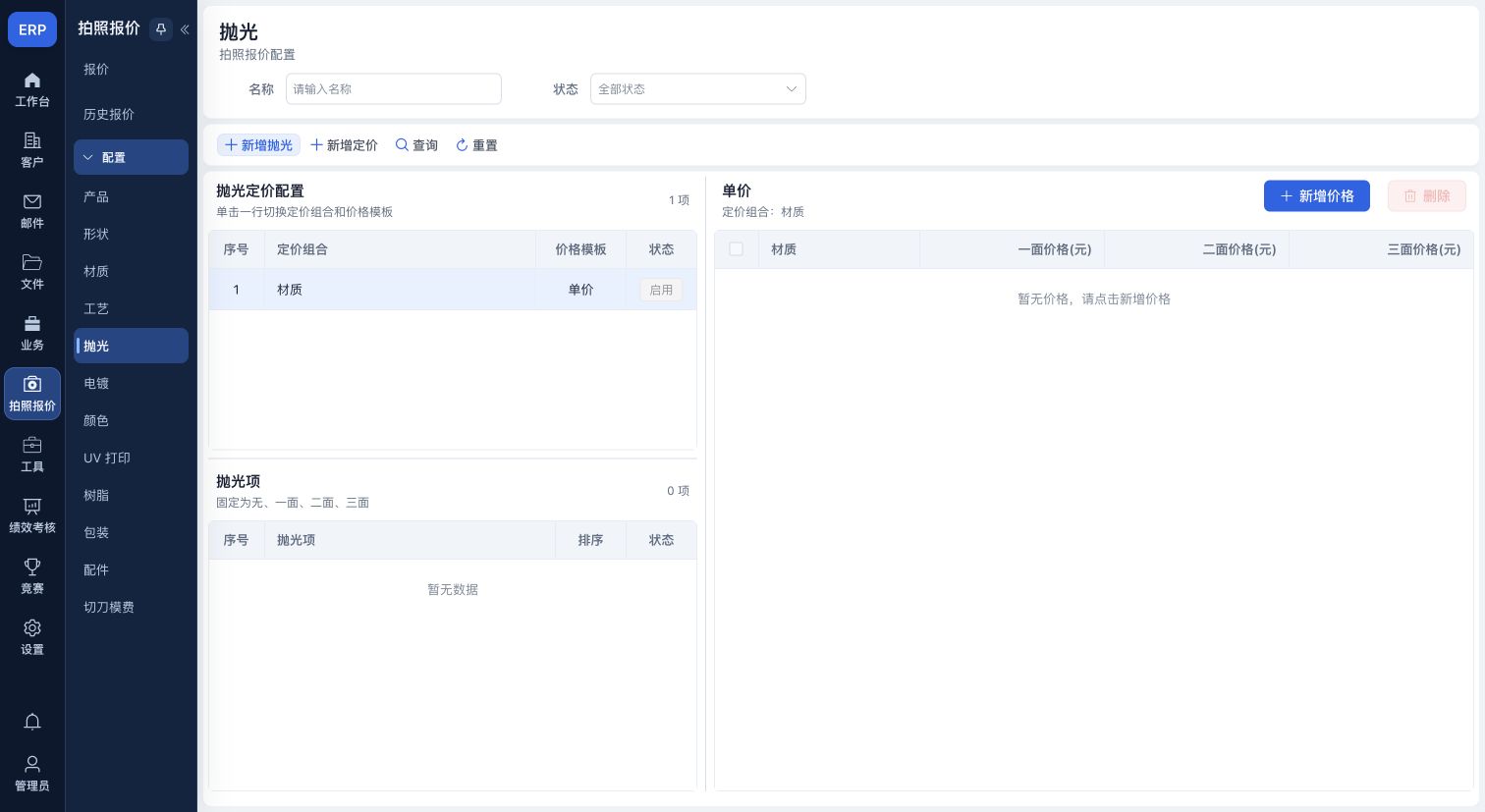Open 工具 module in the left rail
The height and width of the screenshot is (812, 1485).
(x=32, y=455)
